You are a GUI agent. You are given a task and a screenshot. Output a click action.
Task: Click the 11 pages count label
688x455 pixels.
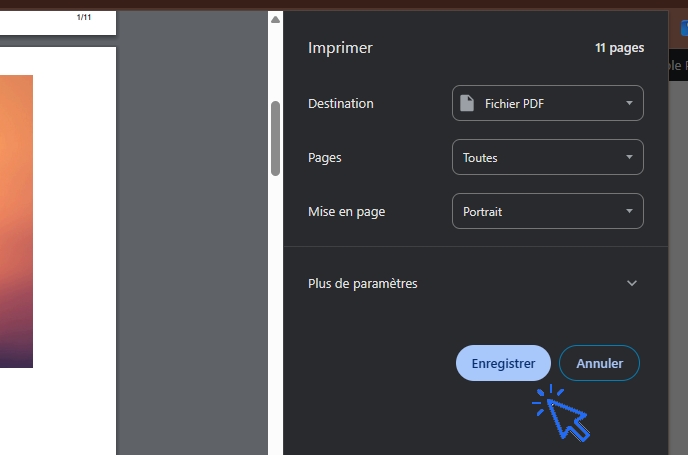point(619,48)
